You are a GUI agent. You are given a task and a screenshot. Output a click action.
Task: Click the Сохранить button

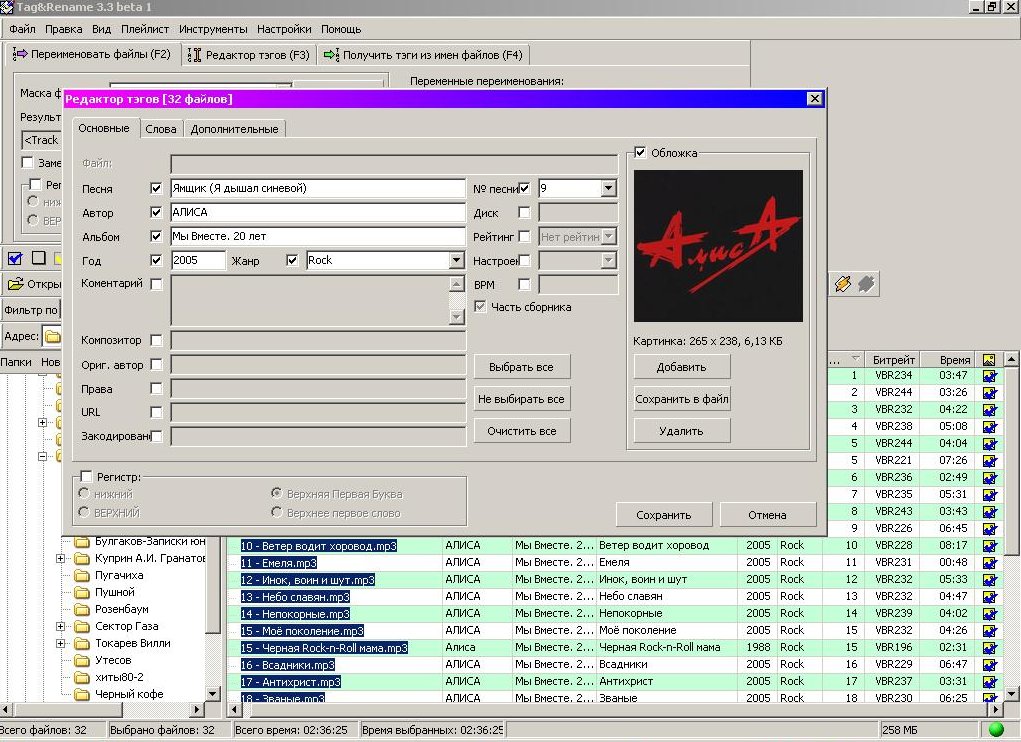[x=664, y=515]
